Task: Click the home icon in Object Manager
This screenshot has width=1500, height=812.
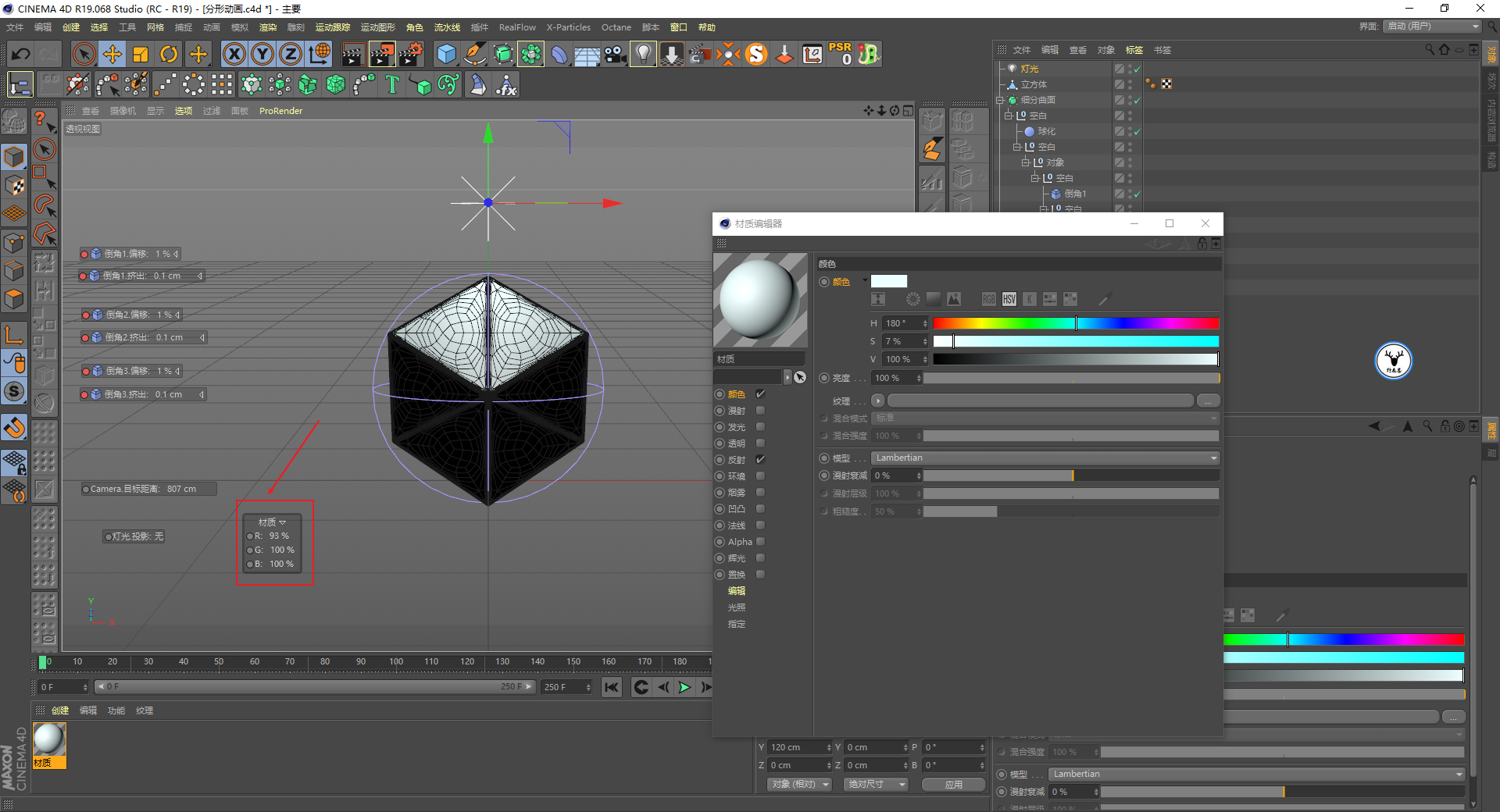Action: (x=1445, y=50)
